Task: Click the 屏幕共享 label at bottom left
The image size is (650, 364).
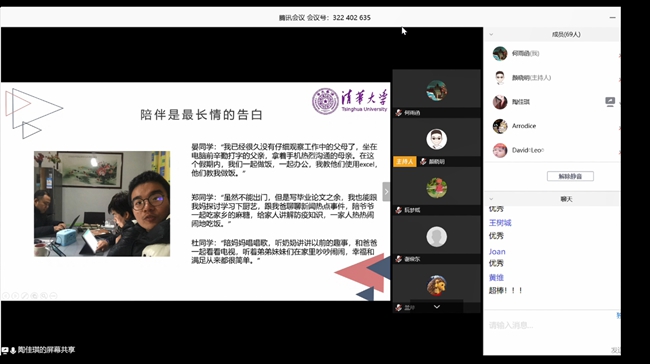Action: [46, 350]
